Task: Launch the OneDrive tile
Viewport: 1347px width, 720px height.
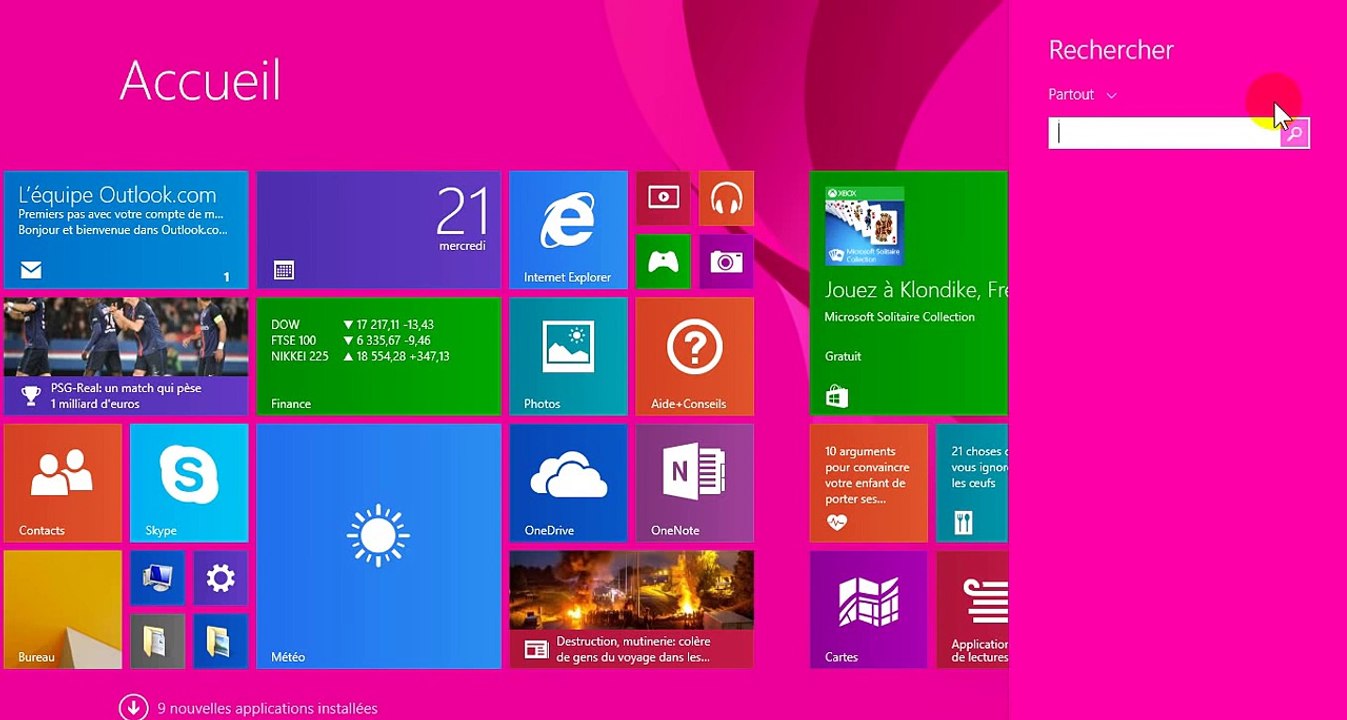Action: click(x=568, y=483)
